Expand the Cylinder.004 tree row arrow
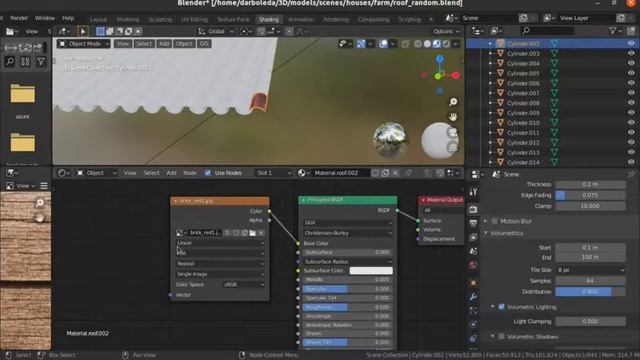 [491, 63]
